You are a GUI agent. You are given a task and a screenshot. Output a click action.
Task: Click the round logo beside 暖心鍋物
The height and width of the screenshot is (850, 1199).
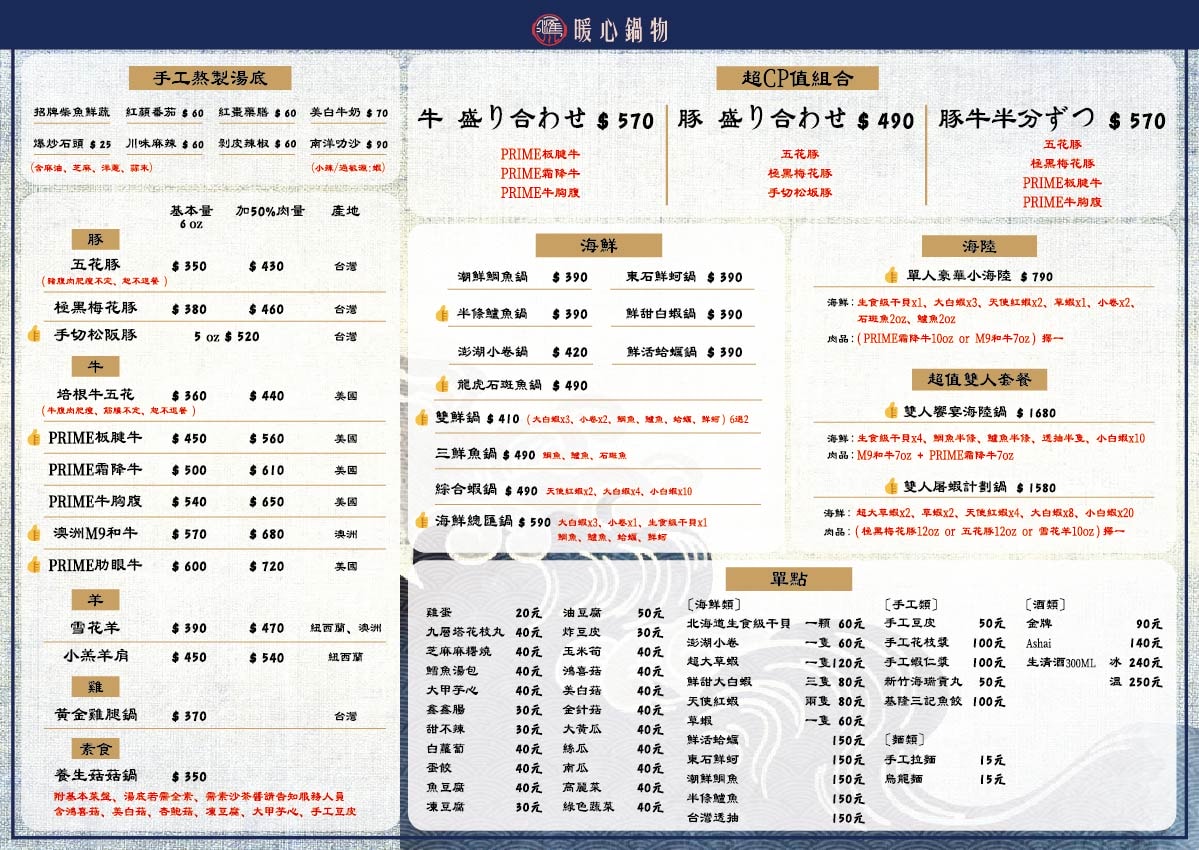[548, 30]
